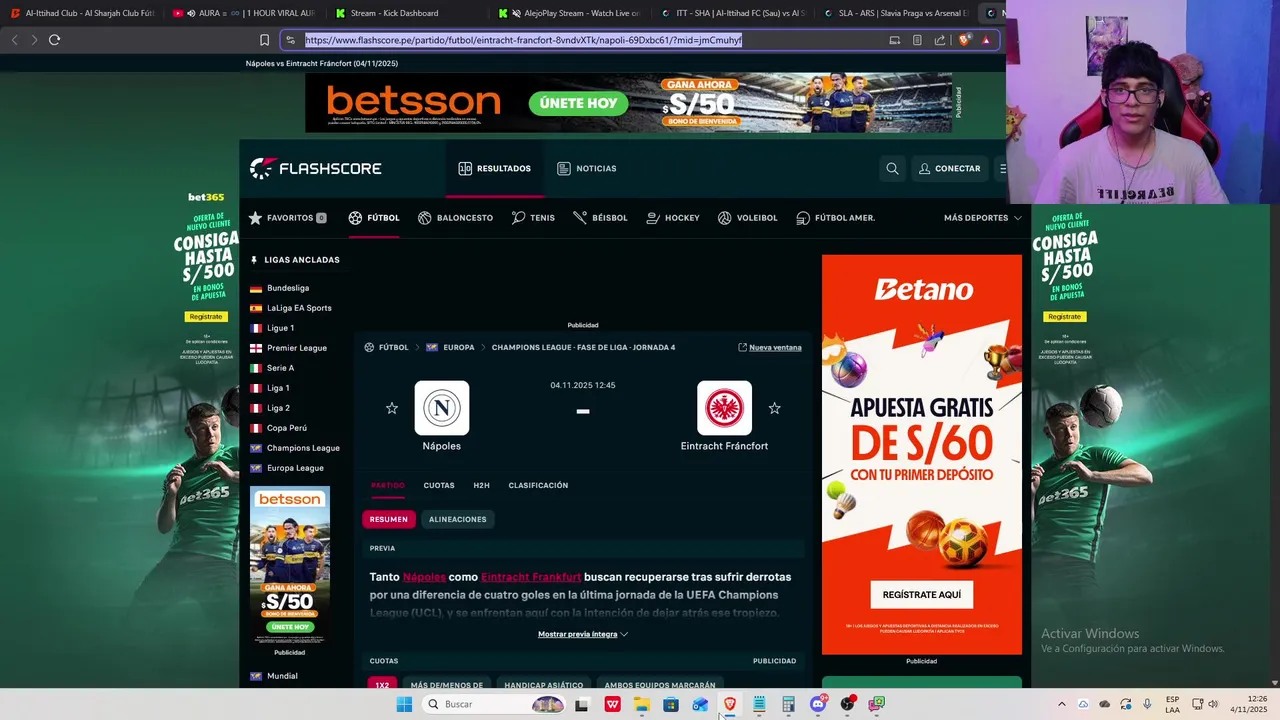This screenshot has width=1280, height=720.
Task: Click Registrate on the left bet365 ad
Action: (x=206, y=317)
